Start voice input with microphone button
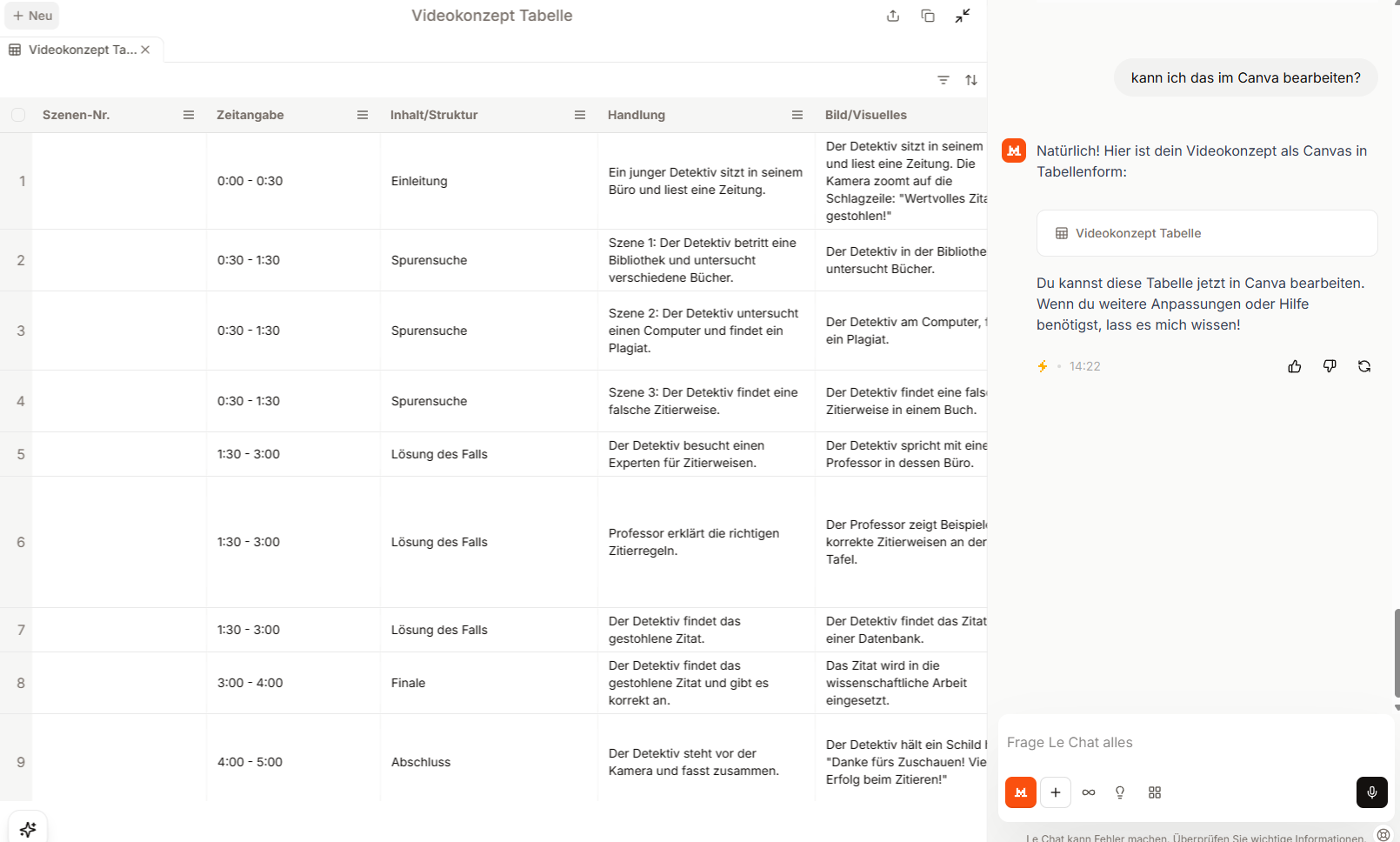This screenshot has height=842, width=1400. coord(1371,792)
